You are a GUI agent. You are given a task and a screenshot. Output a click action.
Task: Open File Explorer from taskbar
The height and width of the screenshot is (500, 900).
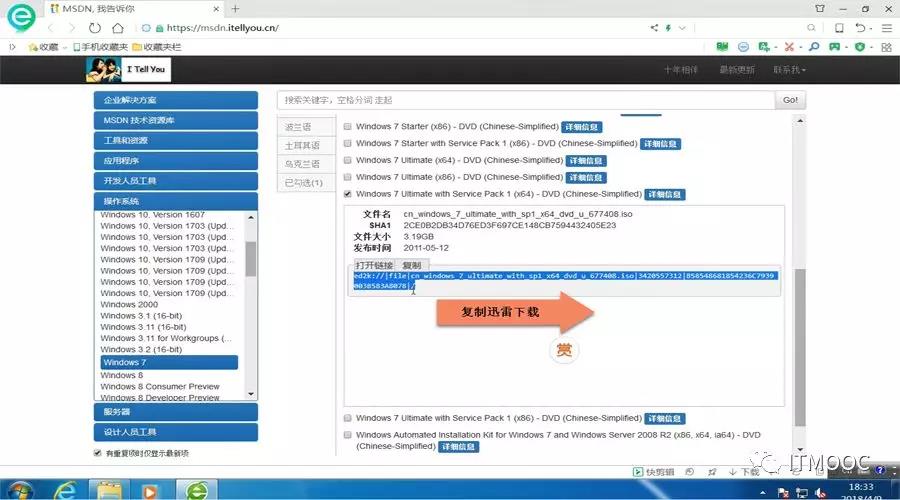(x=108, y=491)
